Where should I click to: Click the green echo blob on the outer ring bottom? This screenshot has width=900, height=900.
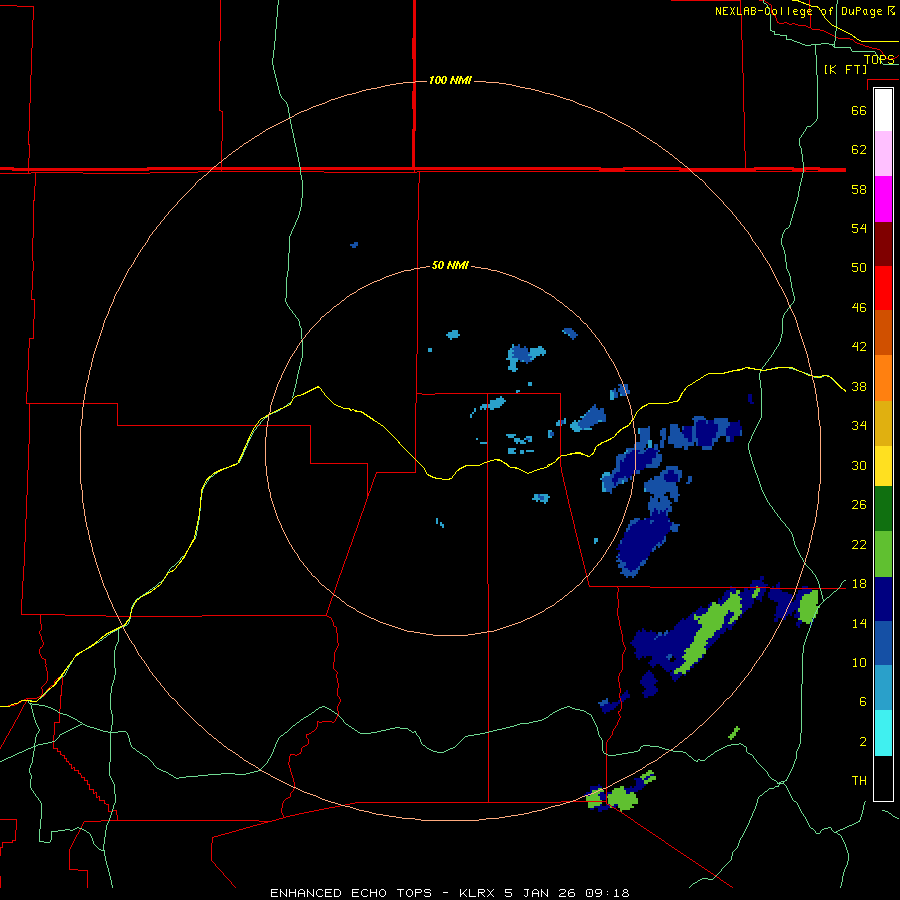tap(622, 798)
